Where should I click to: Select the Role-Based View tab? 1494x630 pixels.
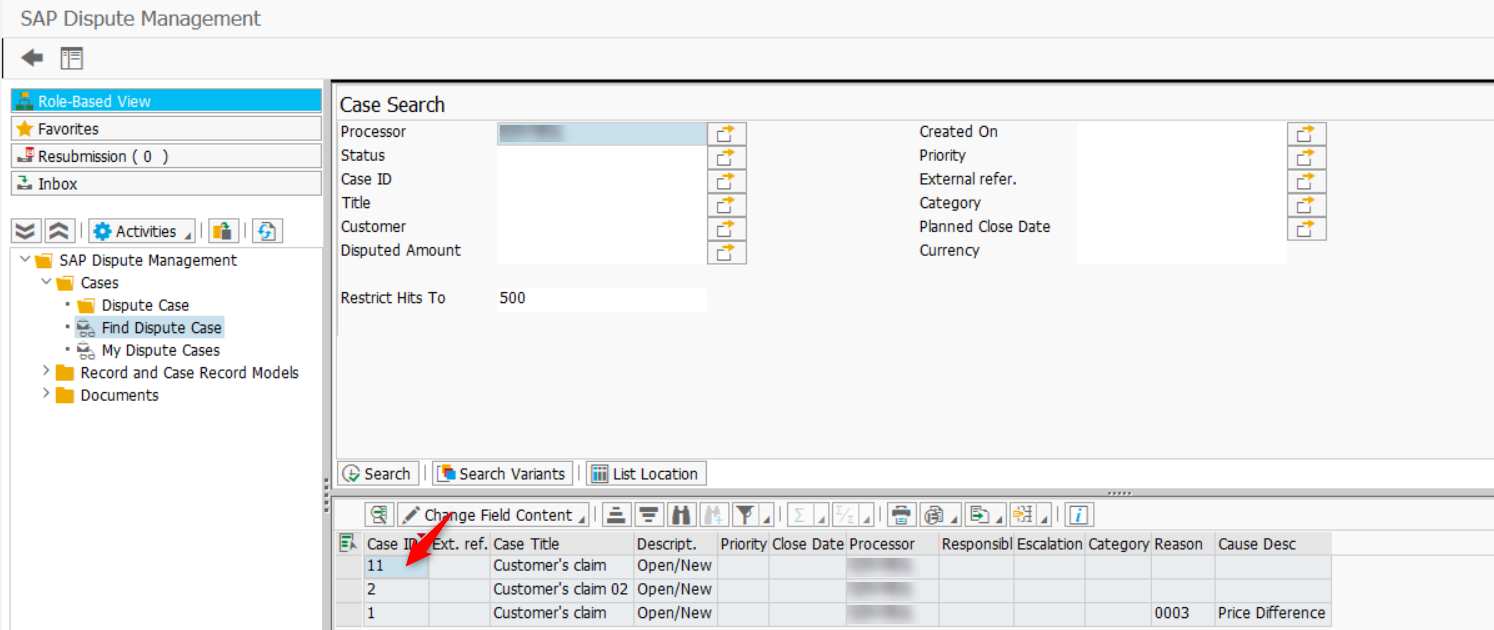(x=166, y=101)
